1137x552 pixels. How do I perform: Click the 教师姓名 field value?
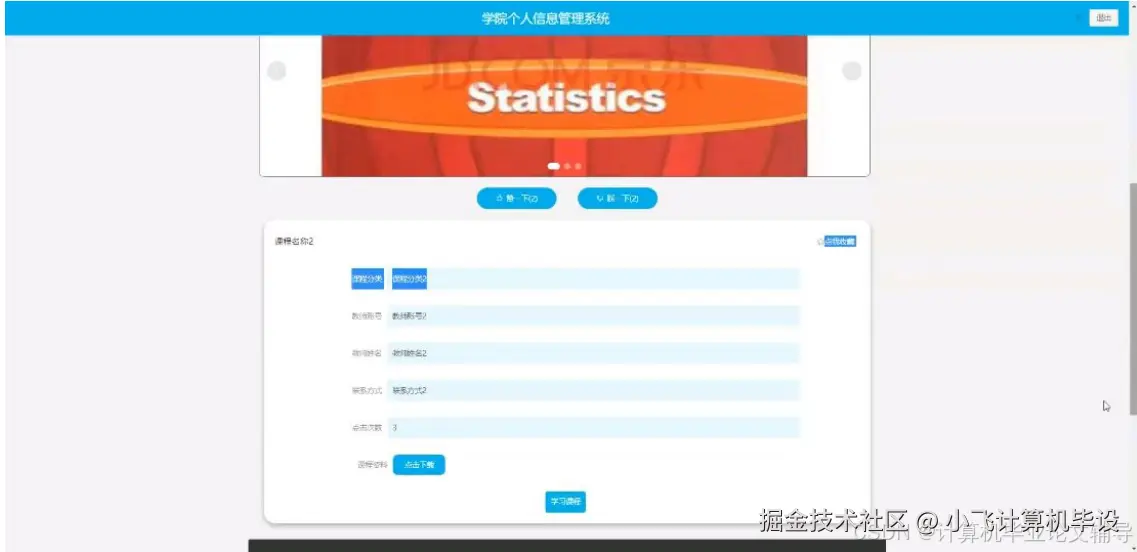coord(594,353)
